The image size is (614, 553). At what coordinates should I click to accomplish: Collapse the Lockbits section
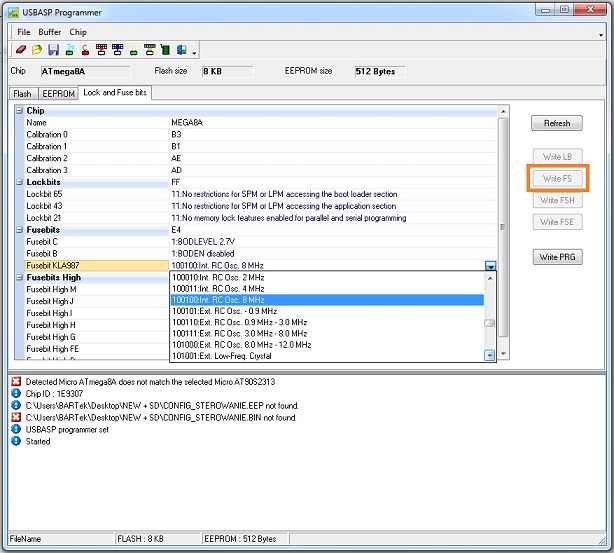pyautogui.click(x=20, y=182)
